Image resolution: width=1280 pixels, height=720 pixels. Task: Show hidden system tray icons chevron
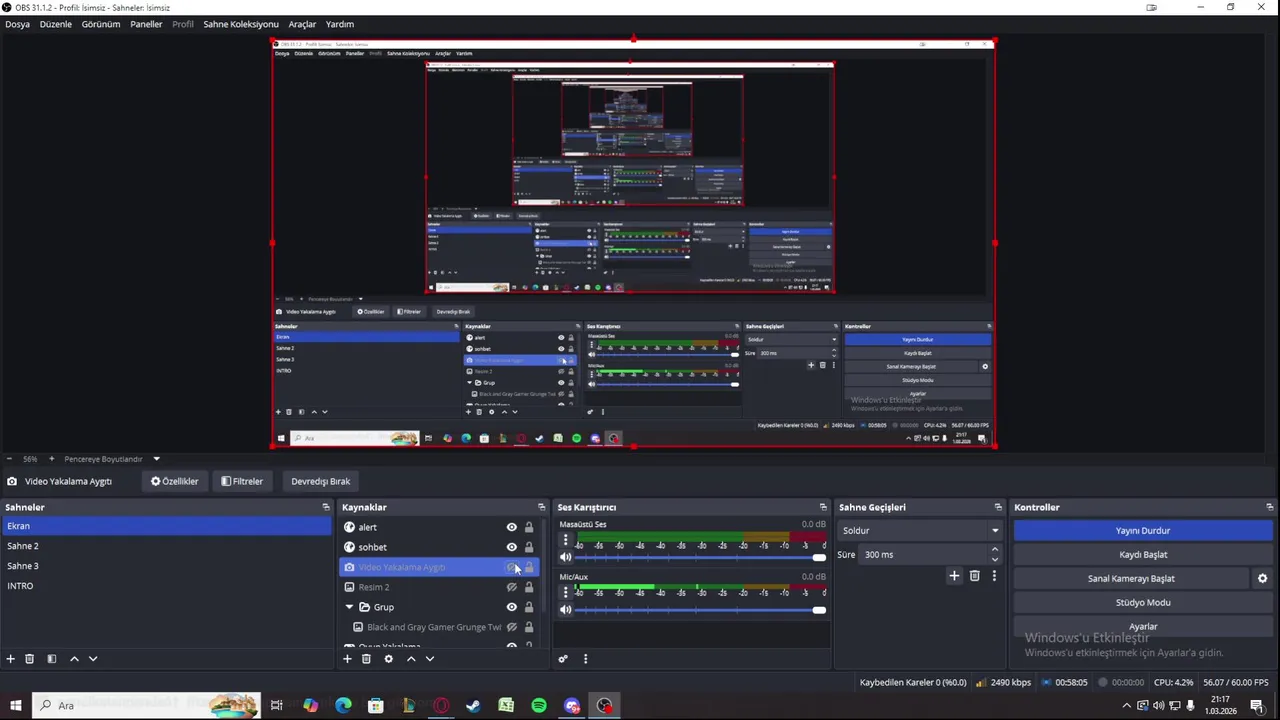[1127, 705]
